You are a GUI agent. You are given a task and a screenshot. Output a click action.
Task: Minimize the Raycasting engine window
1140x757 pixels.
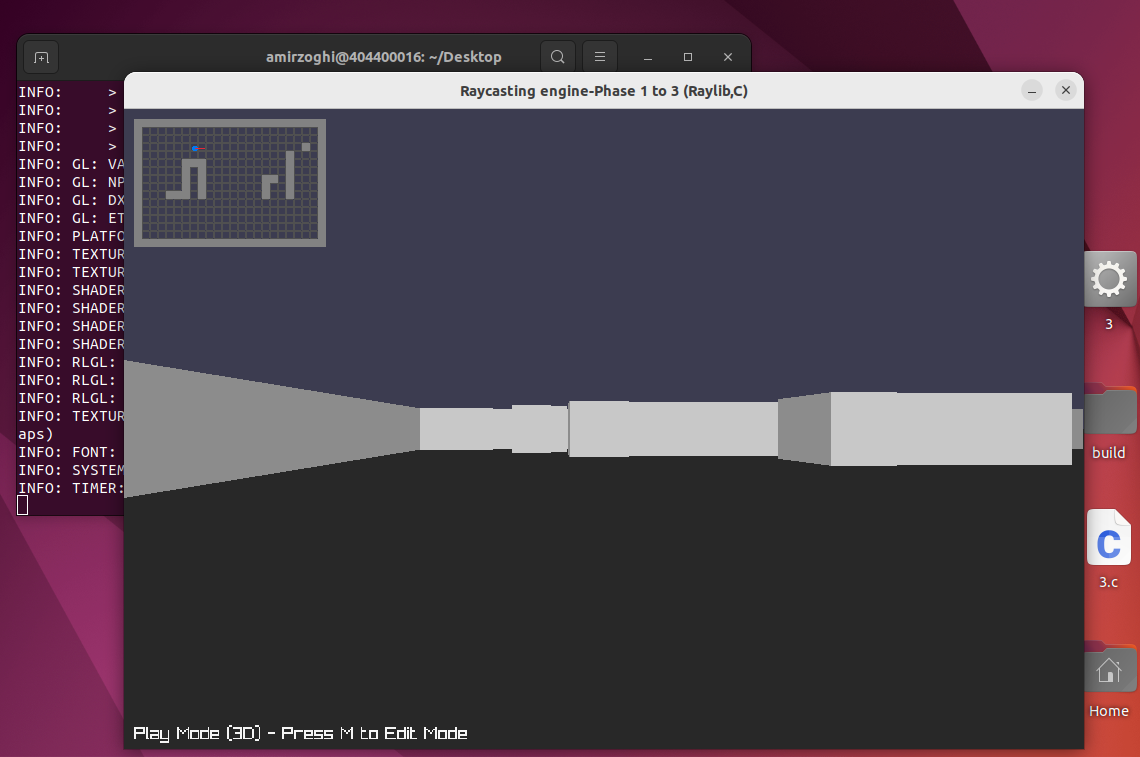pos(1032,91)
